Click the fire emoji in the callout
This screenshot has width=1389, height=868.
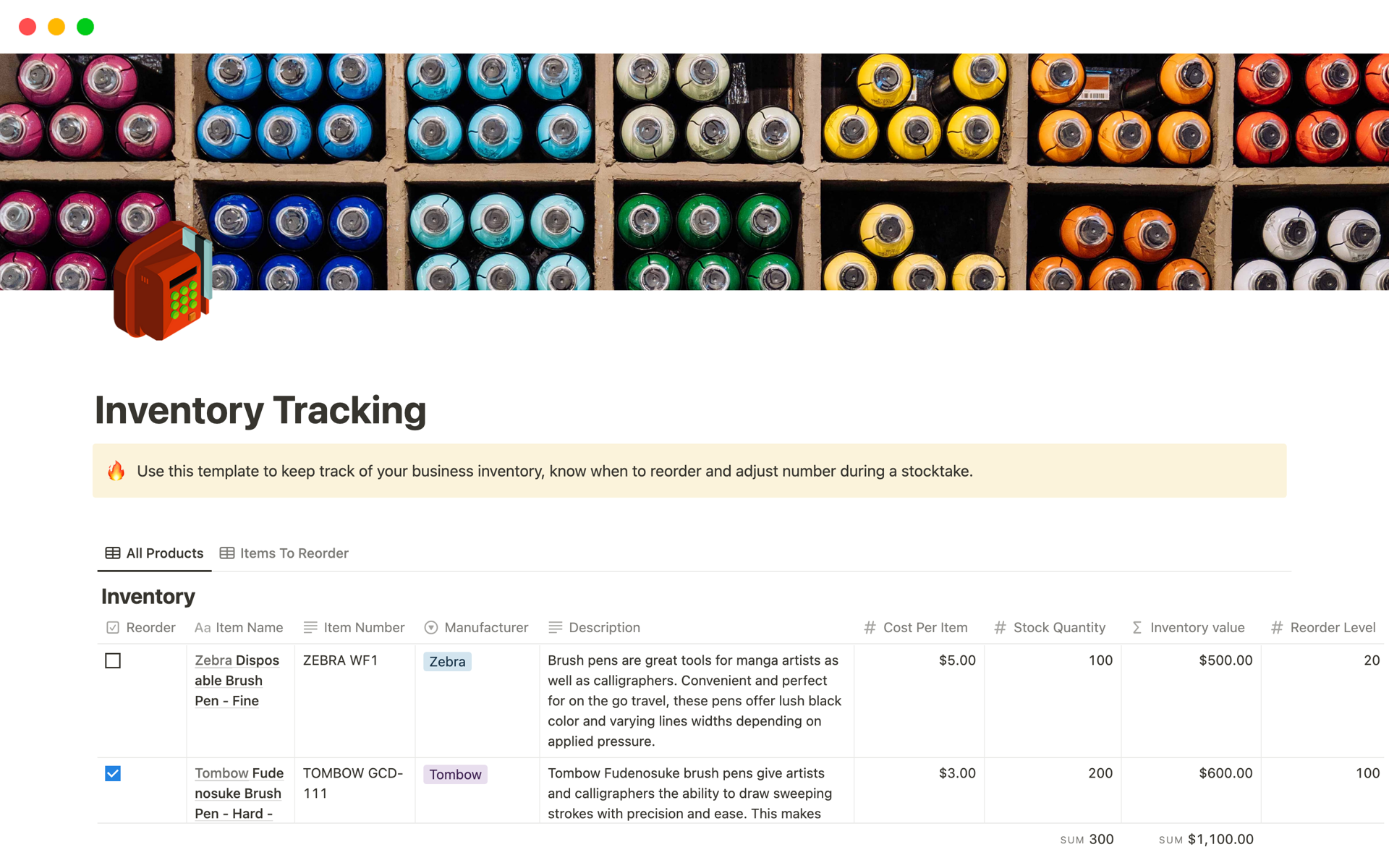coord(116,471)
